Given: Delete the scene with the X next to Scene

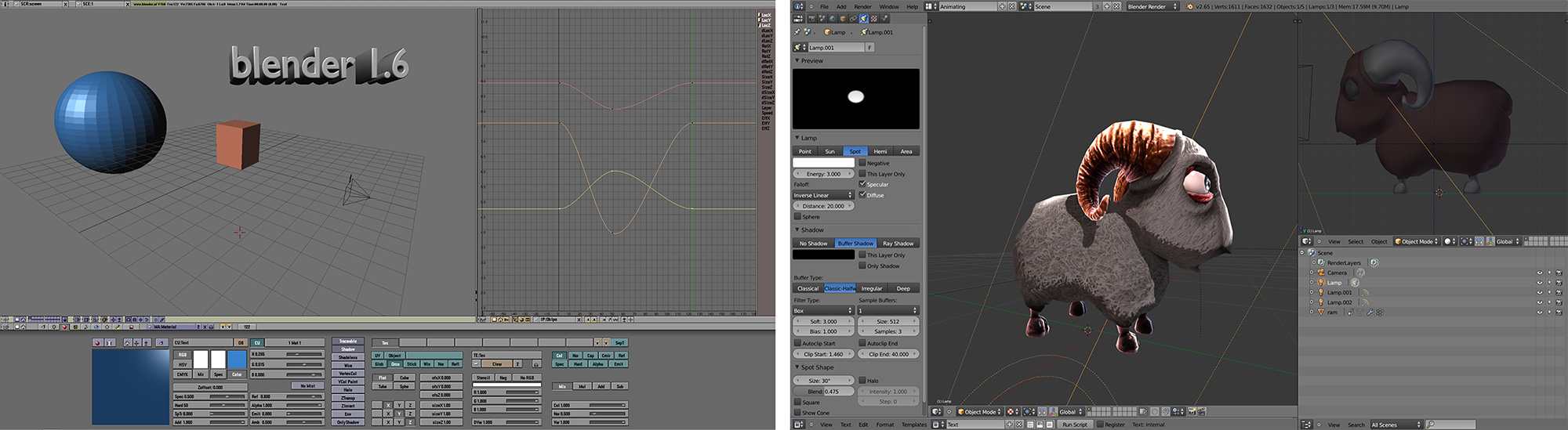Looking at the screenshot, I should click(x=1116, y=6).
